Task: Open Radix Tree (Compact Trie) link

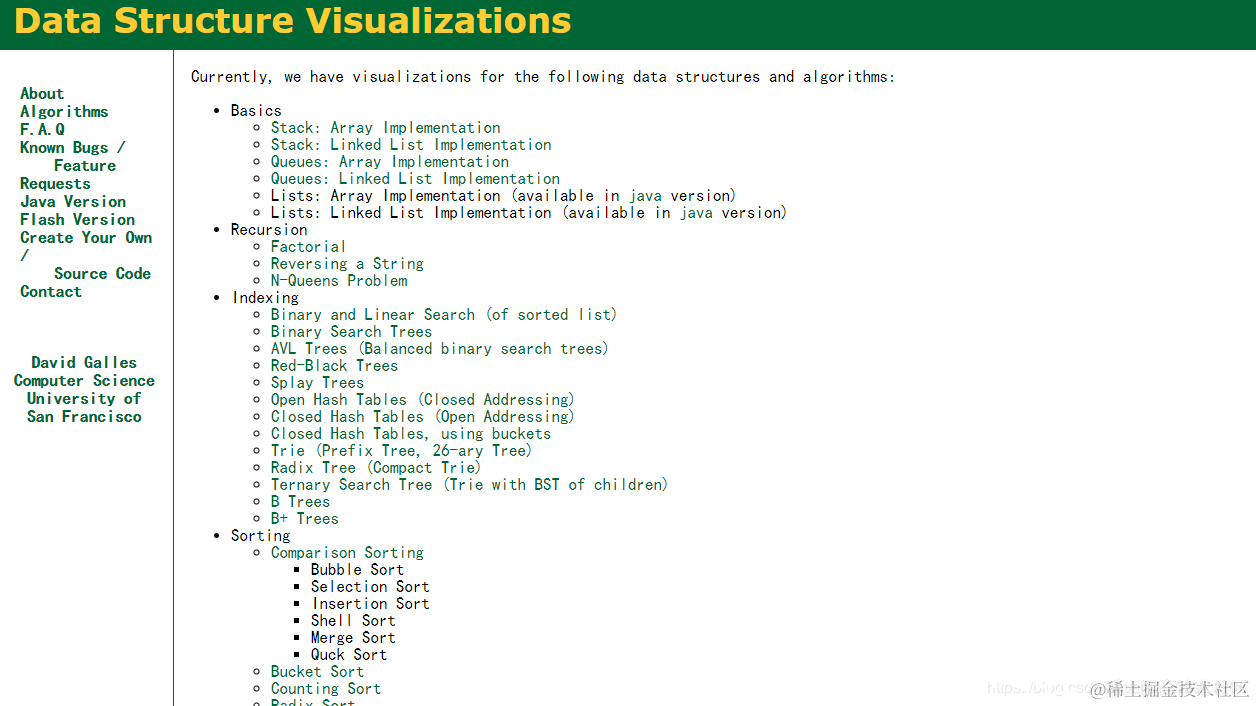Action: pos(376,468)
